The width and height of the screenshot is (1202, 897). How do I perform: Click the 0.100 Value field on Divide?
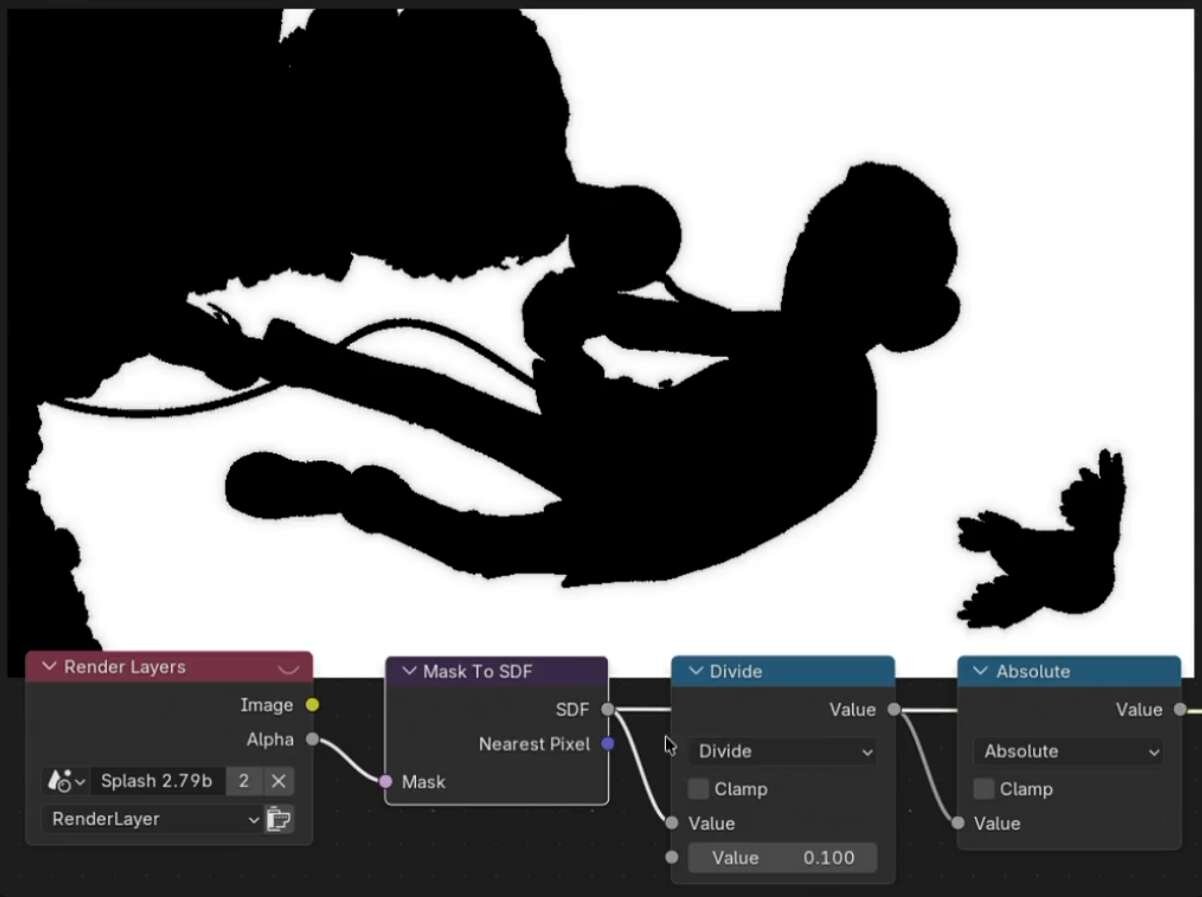pos(782,858)
